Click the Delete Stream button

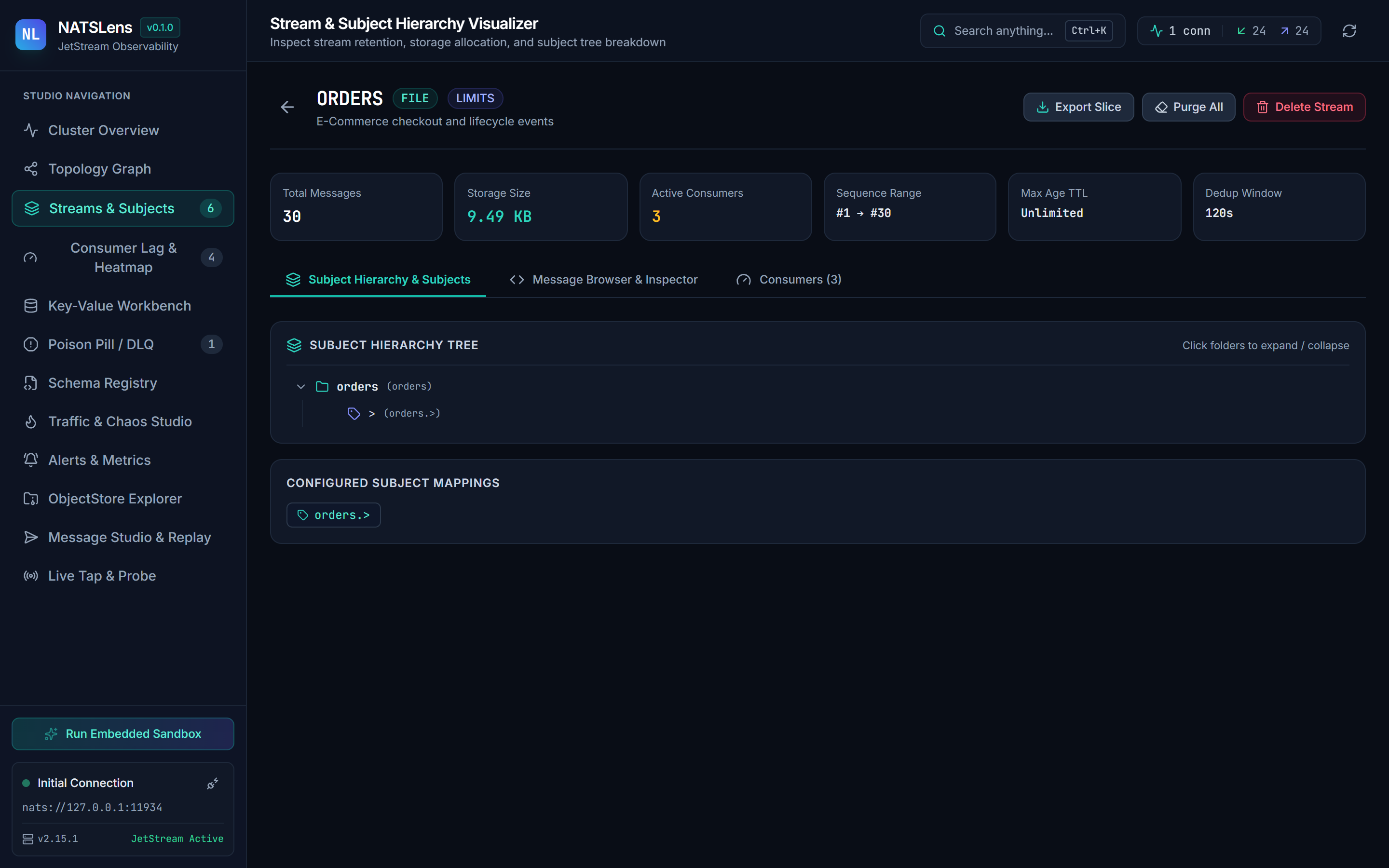(1304, 108)
